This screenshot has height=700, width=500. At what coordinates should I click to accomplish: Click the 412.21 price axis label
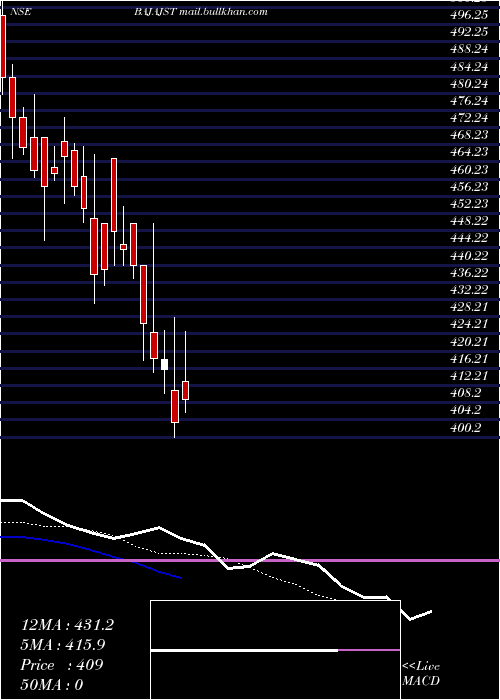(x=469, y=376)
